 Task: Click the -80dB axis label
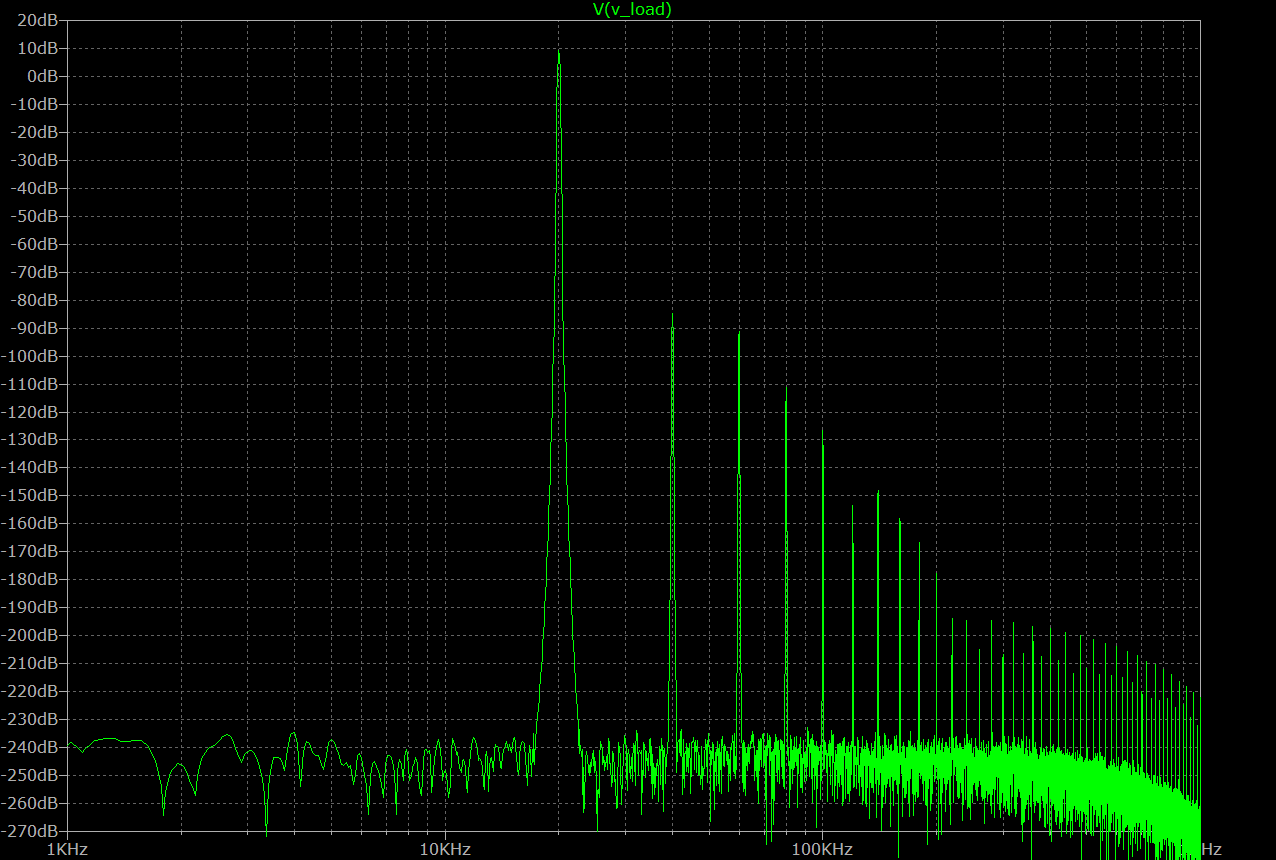click(x=35, y=300)
